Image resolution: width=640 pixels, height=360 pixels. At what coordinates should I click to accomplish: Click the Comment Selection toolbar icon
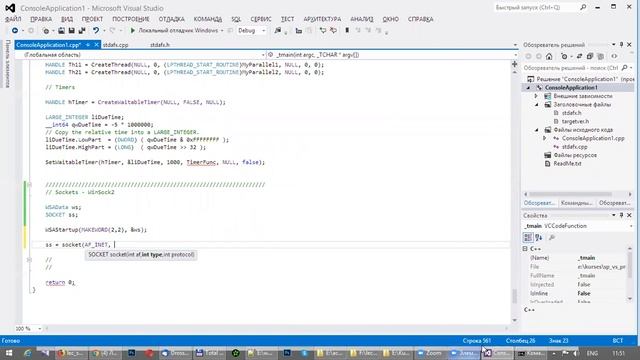tap(322, 31)
